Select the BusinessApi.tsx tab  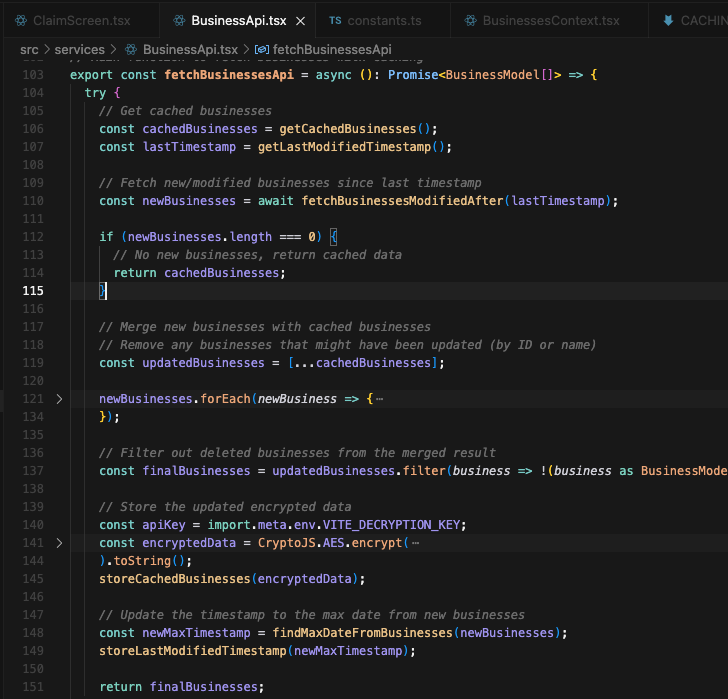[239, 21]
